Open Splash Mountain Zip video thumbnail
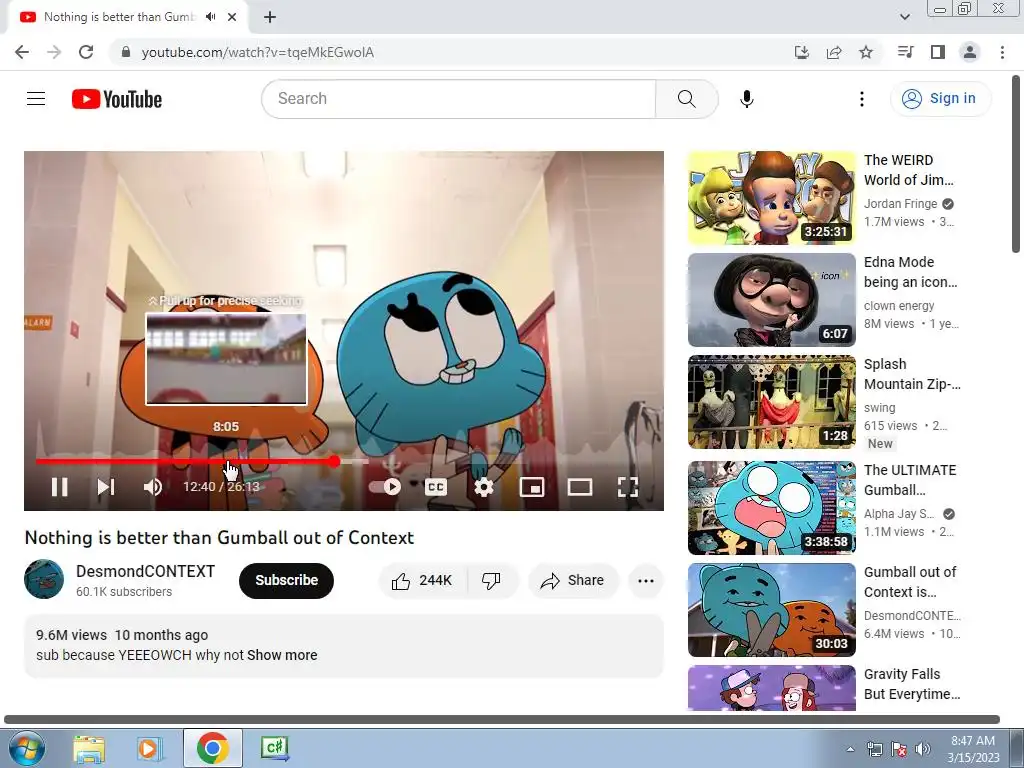1024x768 pixels. pyautogui.click(x=771, y=402)
